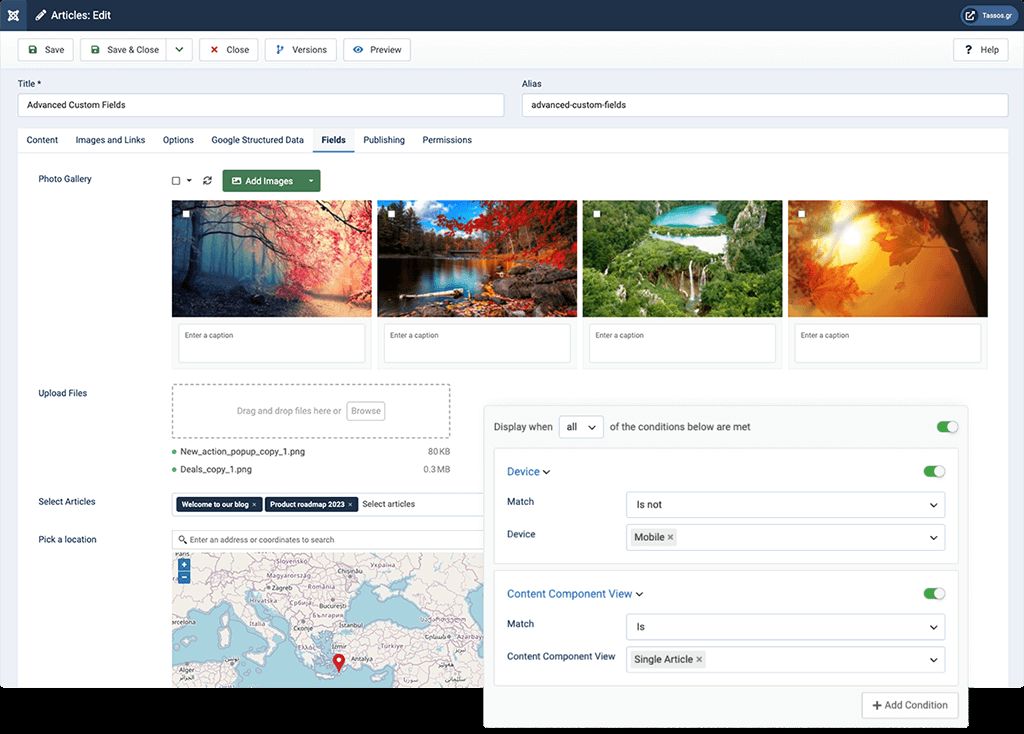The height and width of the screenshot is (734, 1024).
Task: Check the green waterfall image checkbox
Action: click(597, 214)
